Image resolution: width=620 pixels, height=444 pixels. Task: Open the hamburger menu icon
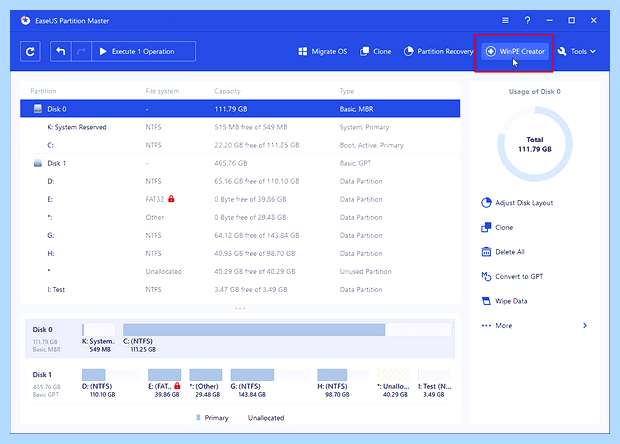pyautogui.click(x=505, y=20)
